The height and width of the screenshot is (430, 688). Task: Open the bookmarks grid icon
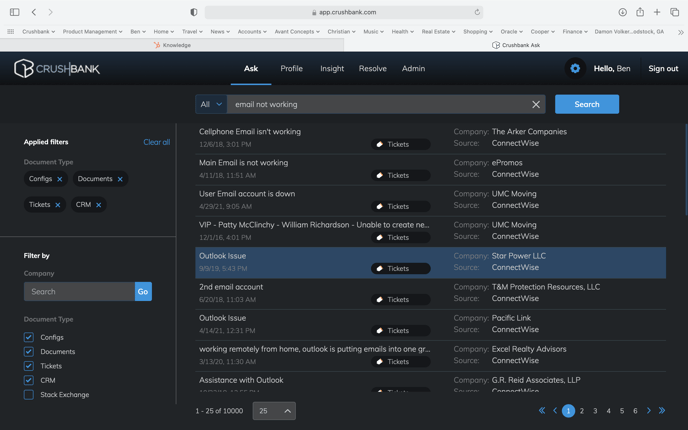tap(11, 32)
